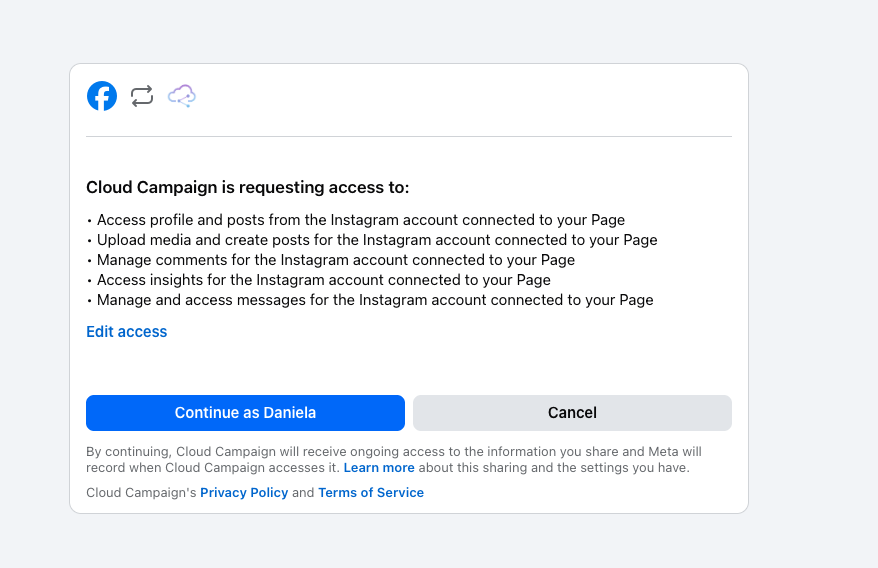
Task: Select the 'Upload media and create posts' line
Action: click(x=376, y=240)
